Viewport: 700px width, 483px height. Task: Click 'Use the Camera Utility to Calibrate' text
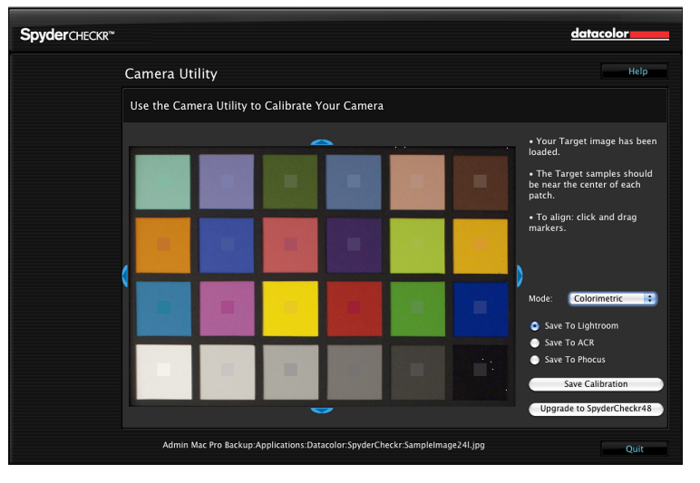(257, 106)
